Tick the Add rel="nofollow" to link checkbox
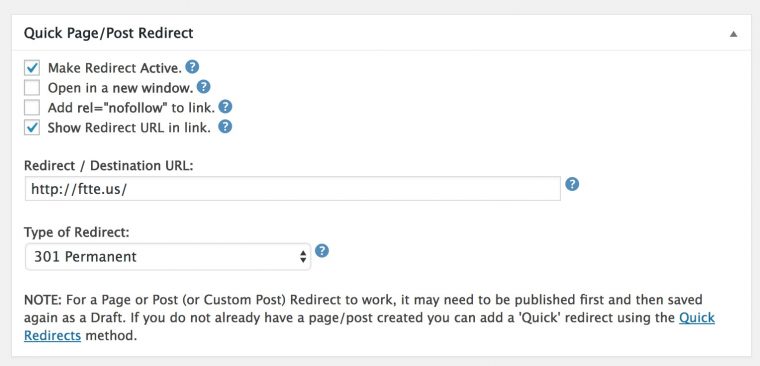760x366 pixels. (32, 108)
